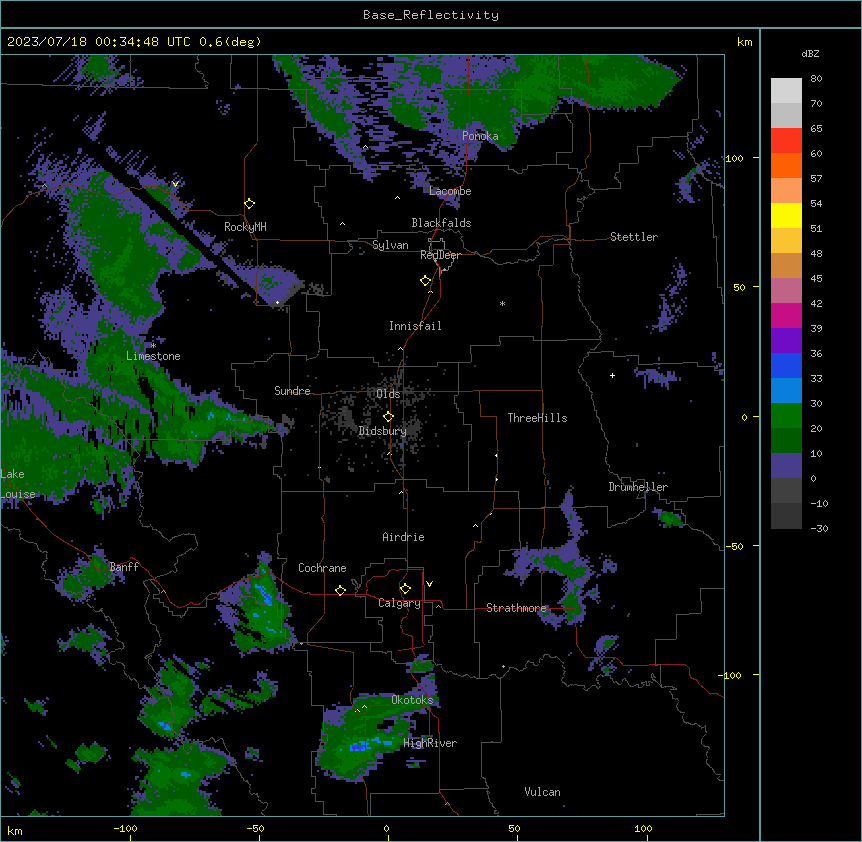The image size is (862, 842).
Task: Select the Drumheller label
Action: tap(638, 487)
